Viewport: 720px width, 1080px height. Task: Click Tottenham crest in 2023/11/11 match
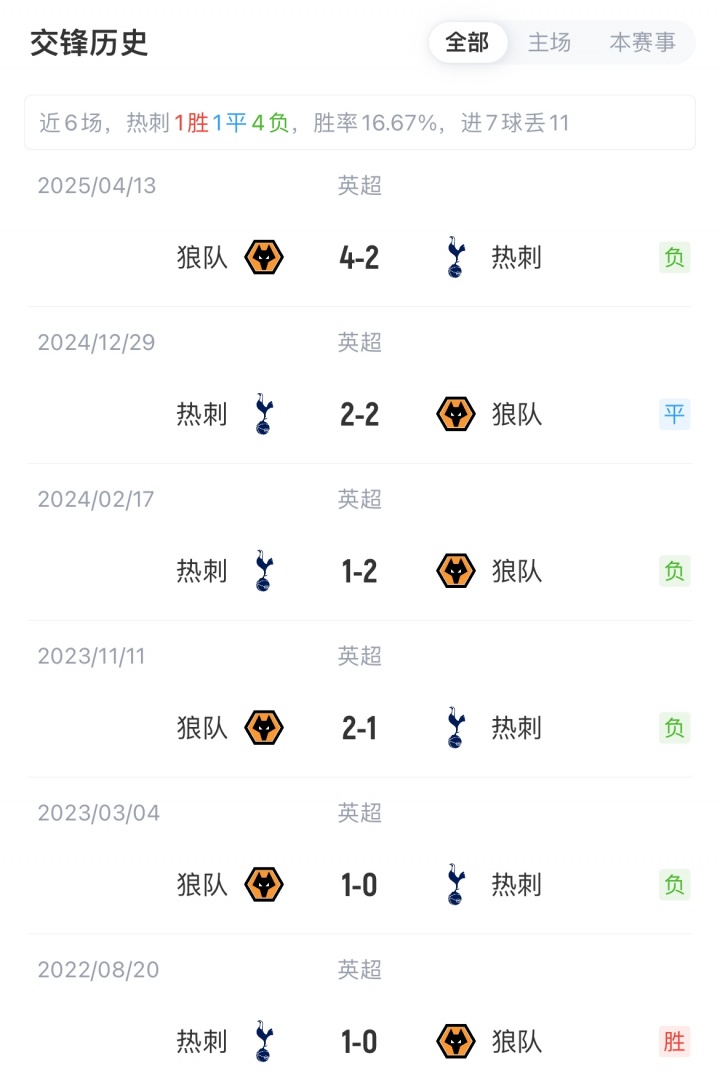pos(456,728)
